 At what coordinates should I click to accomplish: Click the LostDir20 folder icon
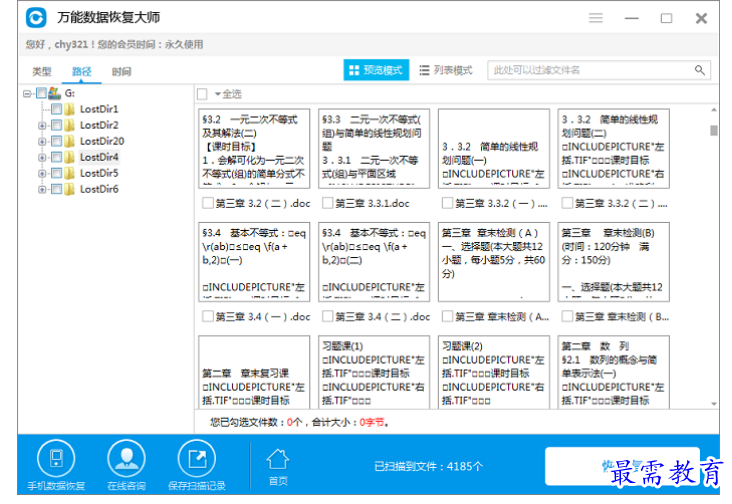point(70,141)
